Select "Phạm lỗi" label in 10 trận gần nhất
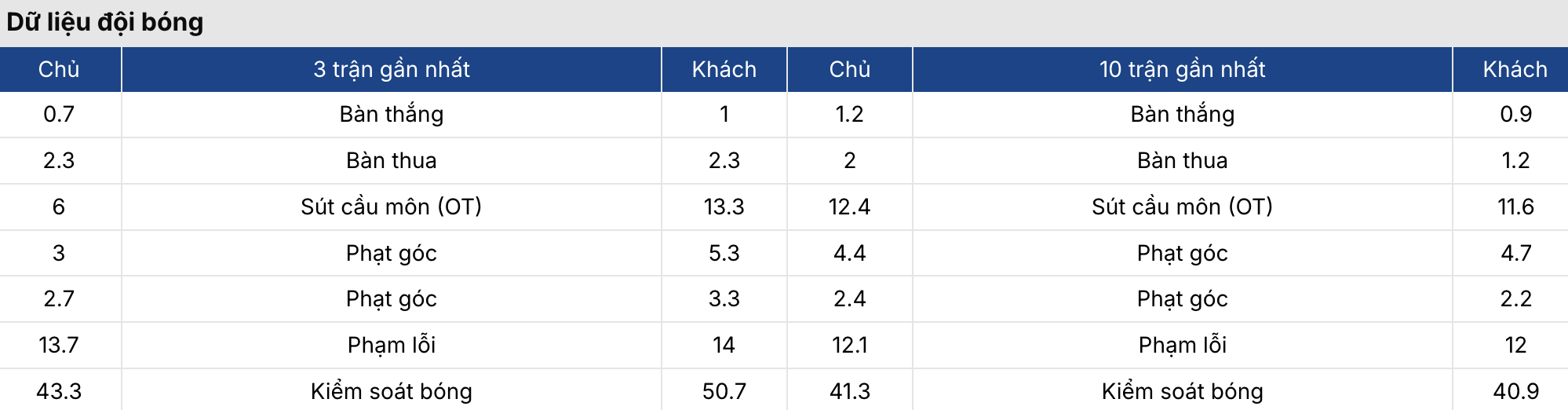 pos(1182,345)
